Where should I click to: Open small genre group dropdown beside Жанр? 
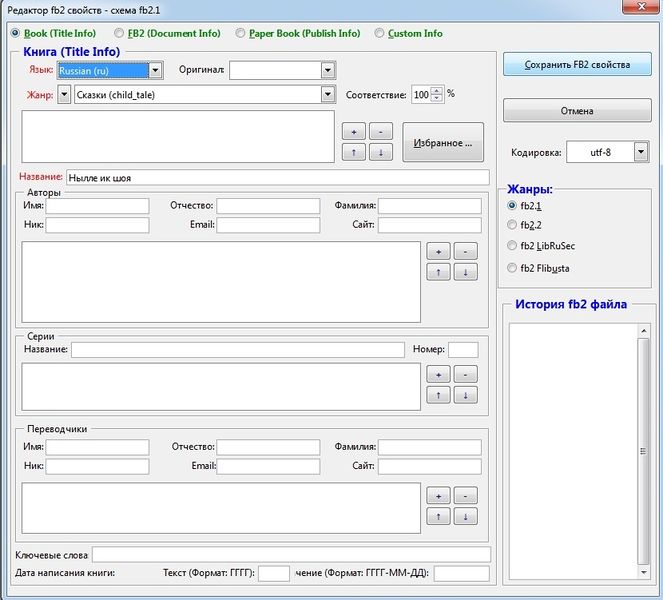click(x=64, y=94)
